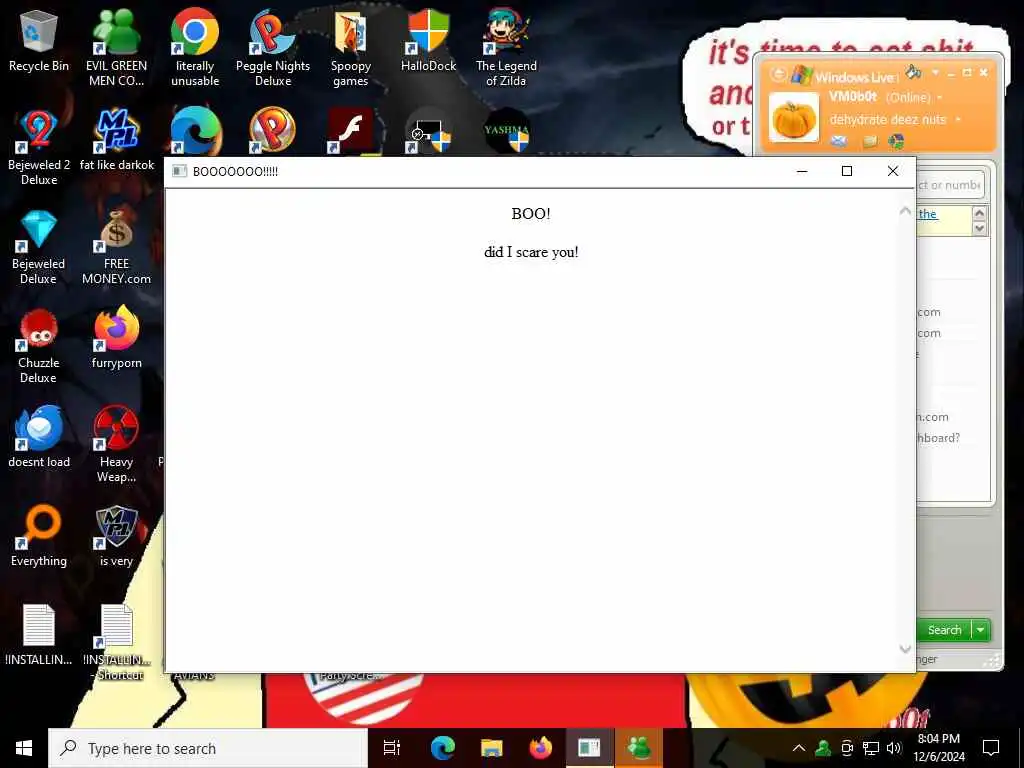Click the Type here to search box
1024x768 pixels.
tap(208, 748)
